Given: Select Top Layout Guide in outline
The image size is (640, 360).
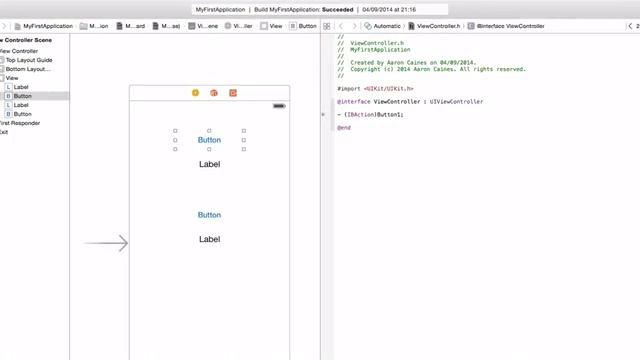Looking at the screenshot, I should click(29, 60).
